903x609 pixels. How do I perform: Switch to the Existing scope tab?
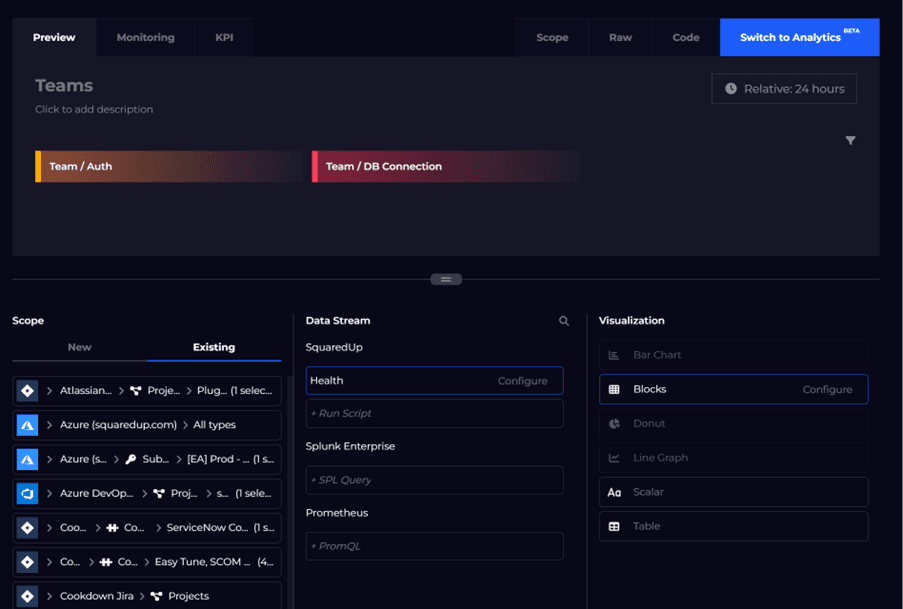(214, 347)
